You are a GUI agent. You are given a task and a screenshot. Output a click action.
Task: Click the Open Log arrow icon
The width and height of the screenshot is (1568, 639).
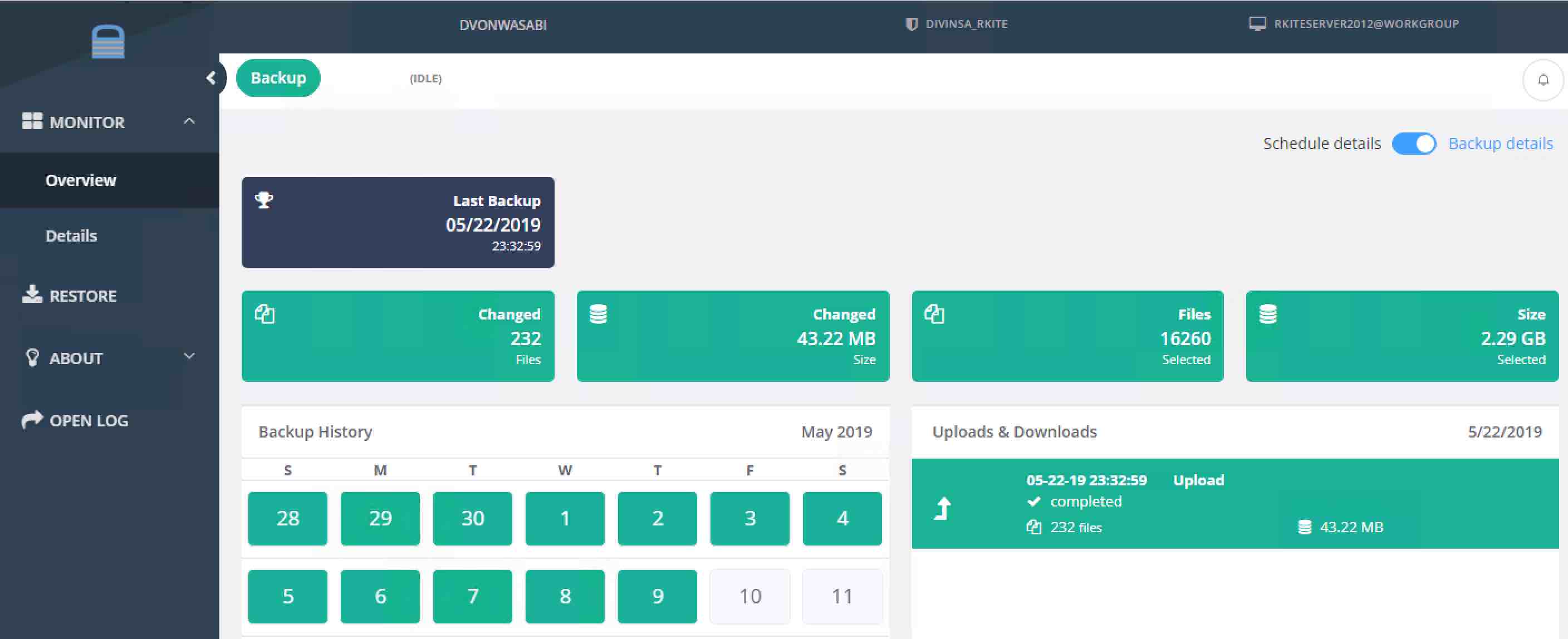pyautogui.click(x=32, y=419)
